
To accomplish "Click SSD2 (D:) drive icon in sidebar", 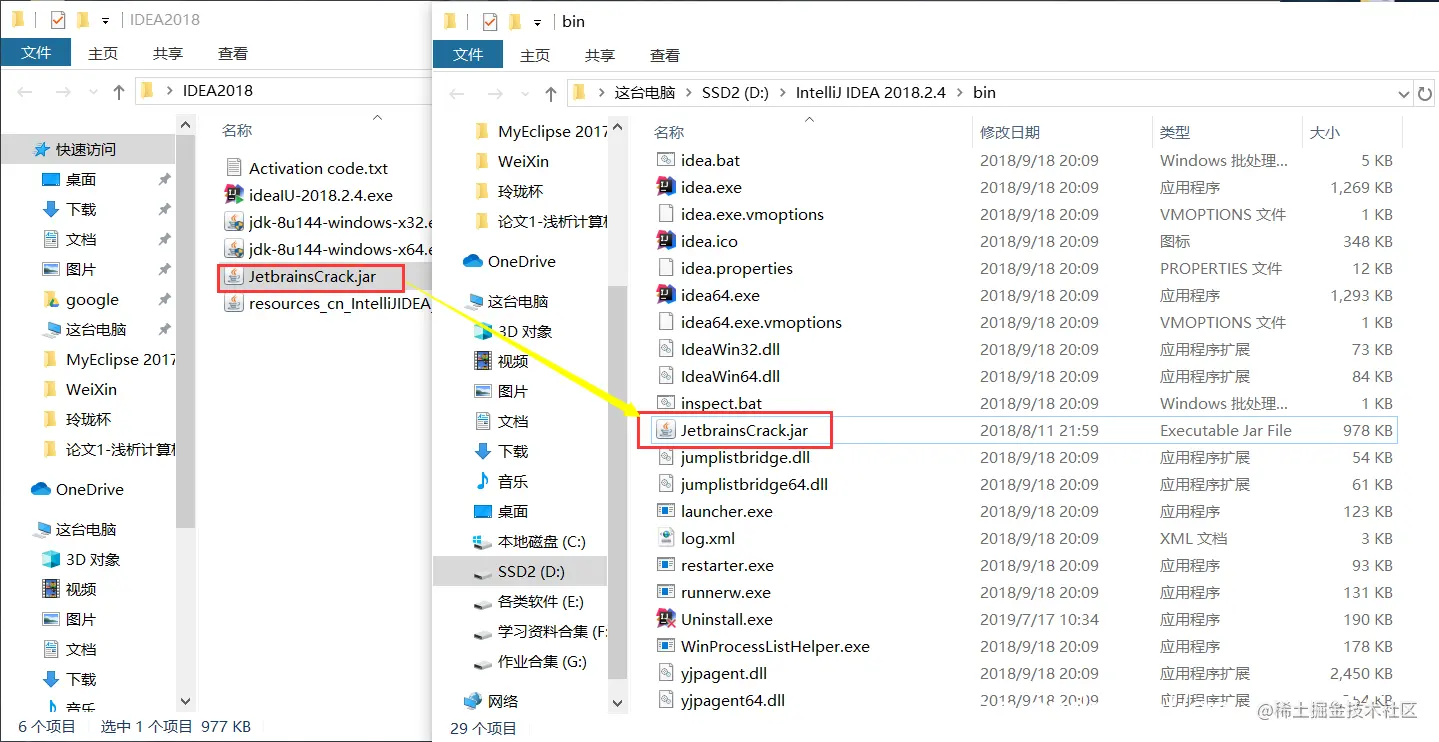I will click(483, 571).
